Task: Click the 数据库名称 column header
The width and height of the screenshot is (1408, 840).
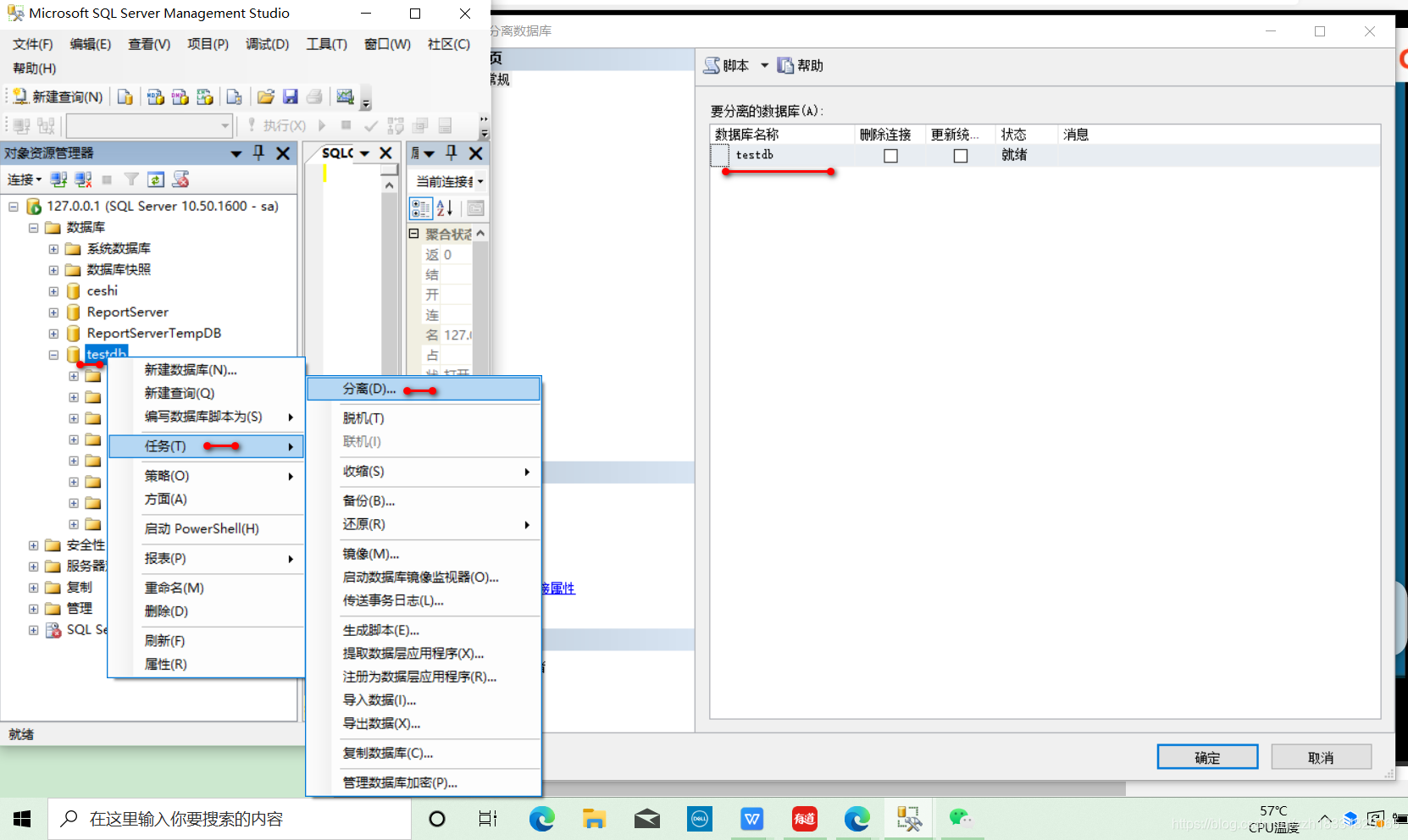Action: 783,135
